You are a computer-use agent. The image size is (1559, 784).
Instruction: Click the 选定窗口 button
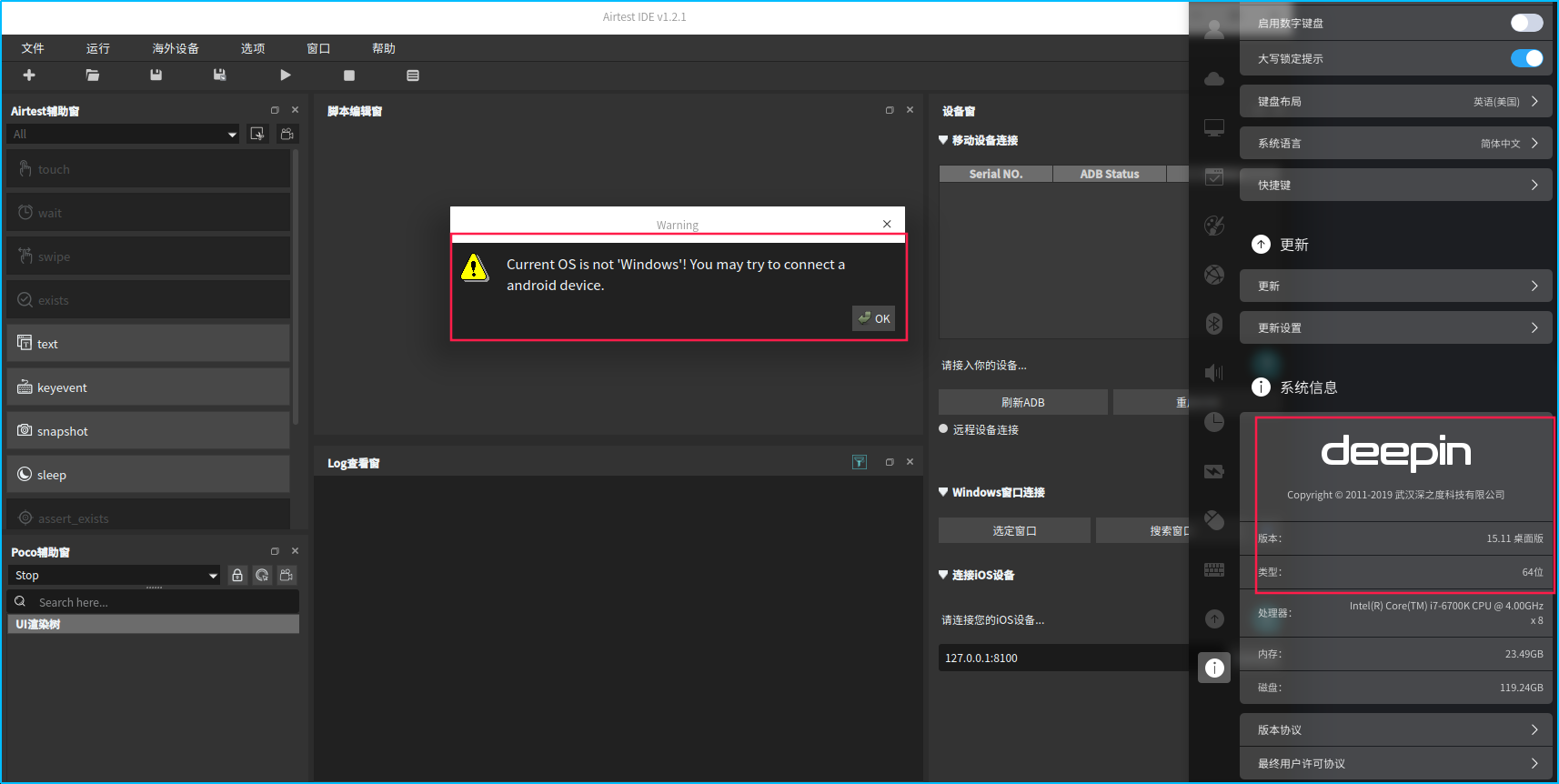(x=1014, y=530)
